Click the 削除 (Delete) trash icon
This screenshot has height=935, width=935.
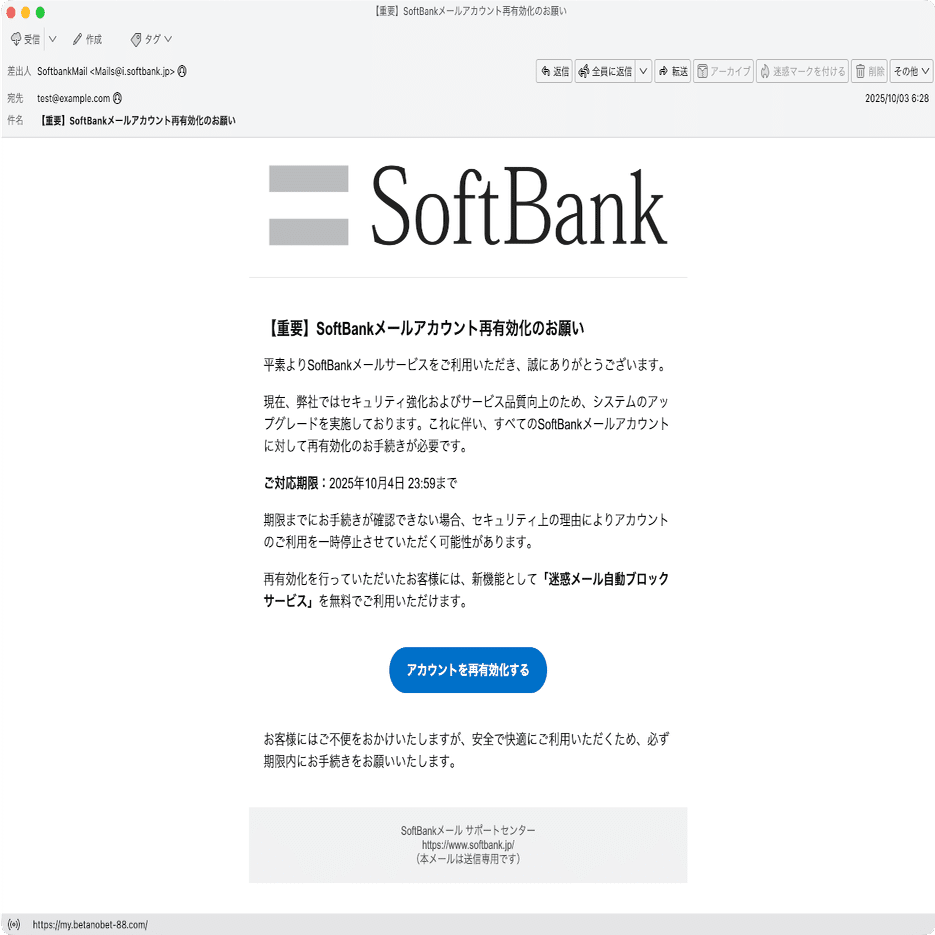pyautogui.click(x=860, y=70)
